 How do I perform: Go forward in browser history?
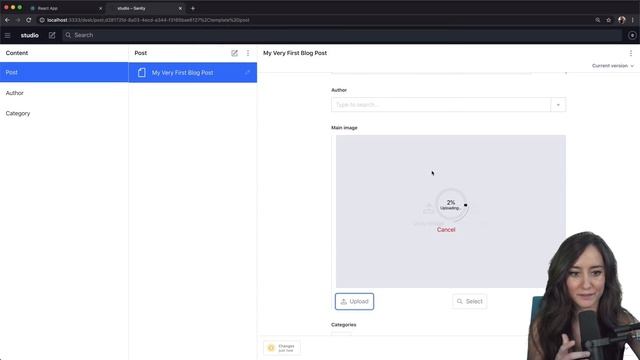[x=18, y=20]
